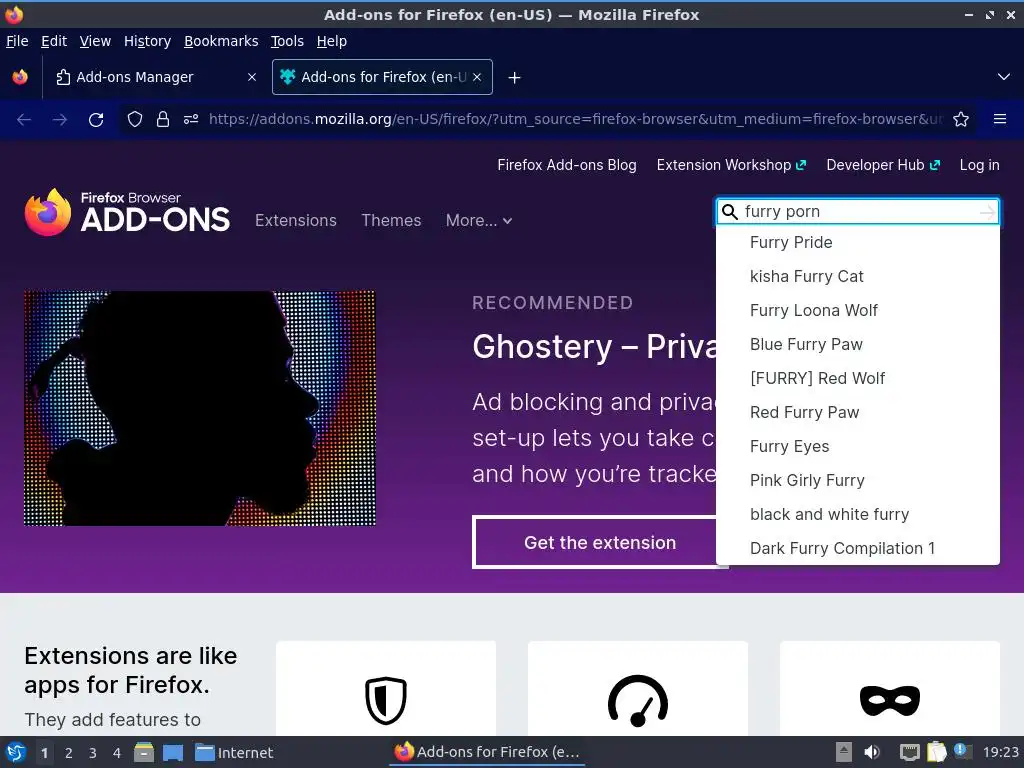The height and width of the screenshot is (768, 1024).
Task: Open the network tray icon
Action: [909, 752]
